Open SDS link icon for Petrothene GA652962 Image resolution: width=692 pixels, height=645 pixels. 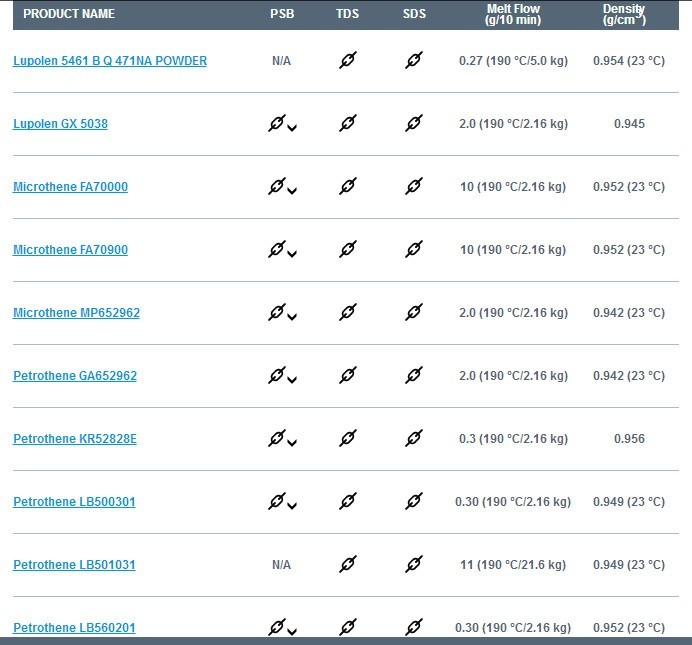(x=414, y=376)
